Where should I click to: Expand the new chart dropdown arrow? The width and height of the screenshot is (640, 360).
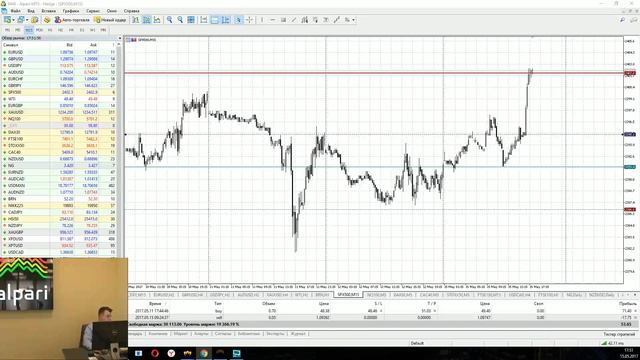click(x=13, y=20)
